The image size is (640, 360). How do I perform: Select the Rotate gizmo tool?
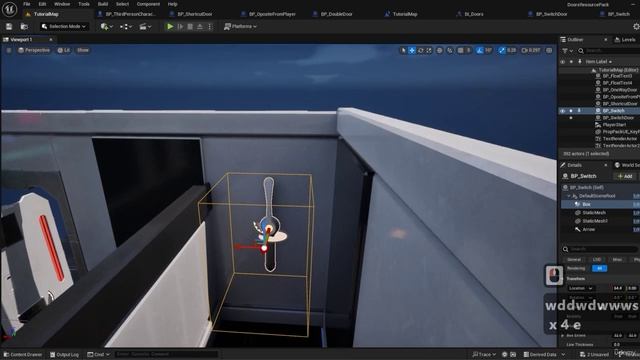point(420,50)
